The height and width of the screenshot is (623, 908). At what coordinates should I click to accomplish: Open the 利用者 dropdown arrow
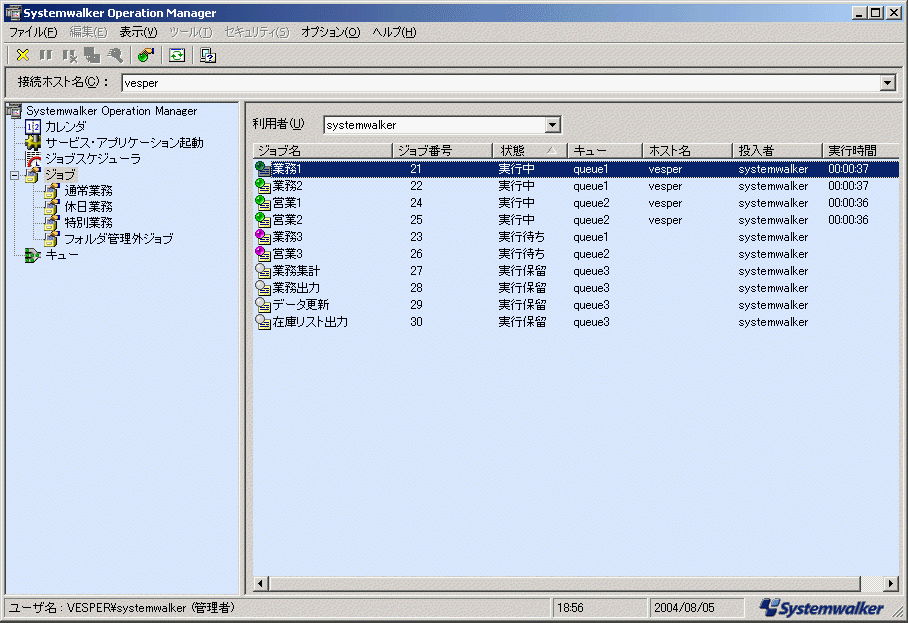tap(553, 124)
